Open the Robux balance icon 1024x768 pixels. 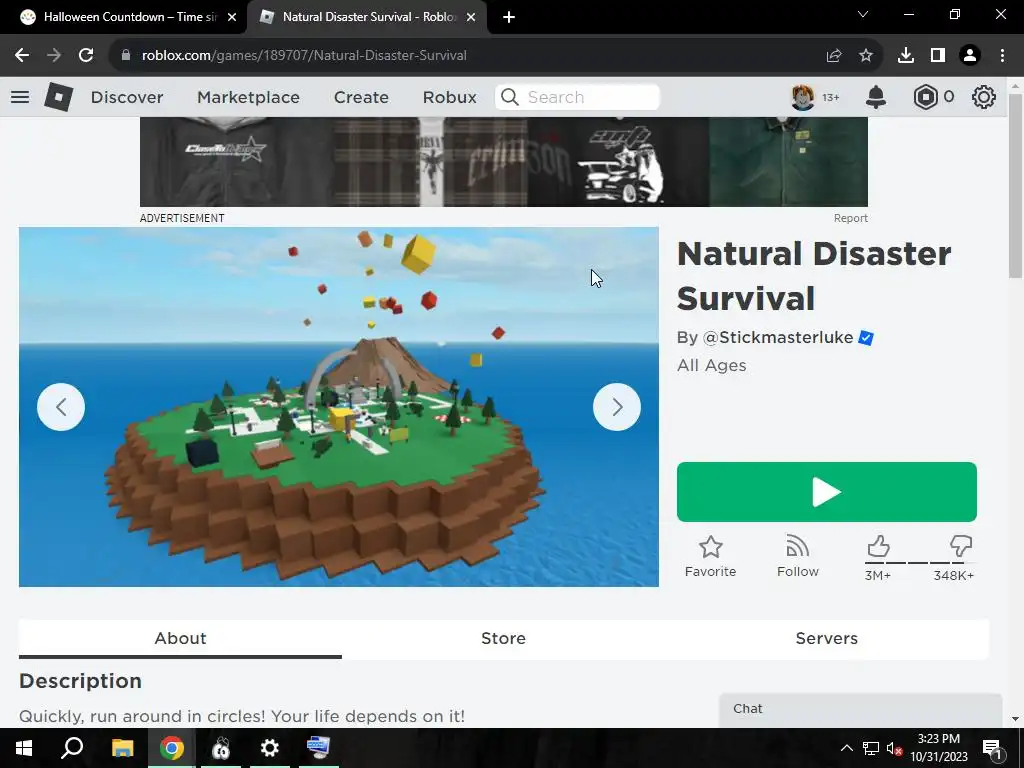pyautogui.click(x=925, y=97)
